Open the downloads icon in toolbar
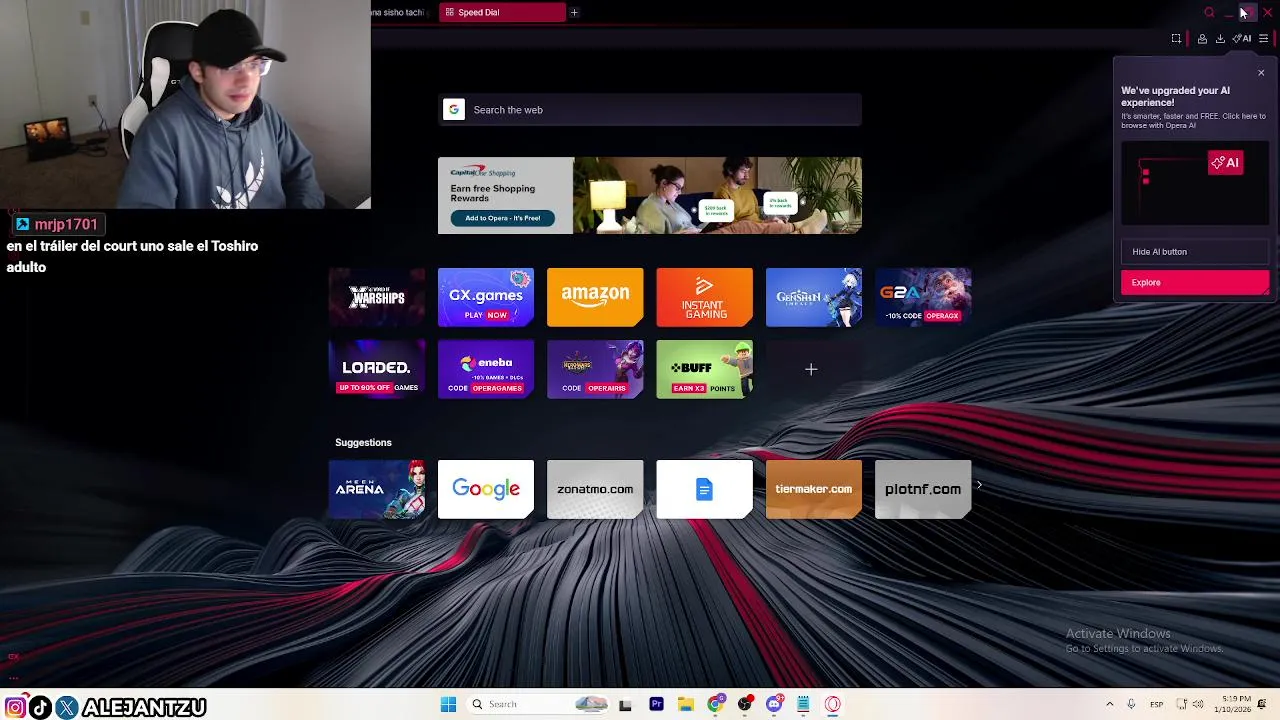Viewport: 1280px width, 720px height. click(1220, 39)
